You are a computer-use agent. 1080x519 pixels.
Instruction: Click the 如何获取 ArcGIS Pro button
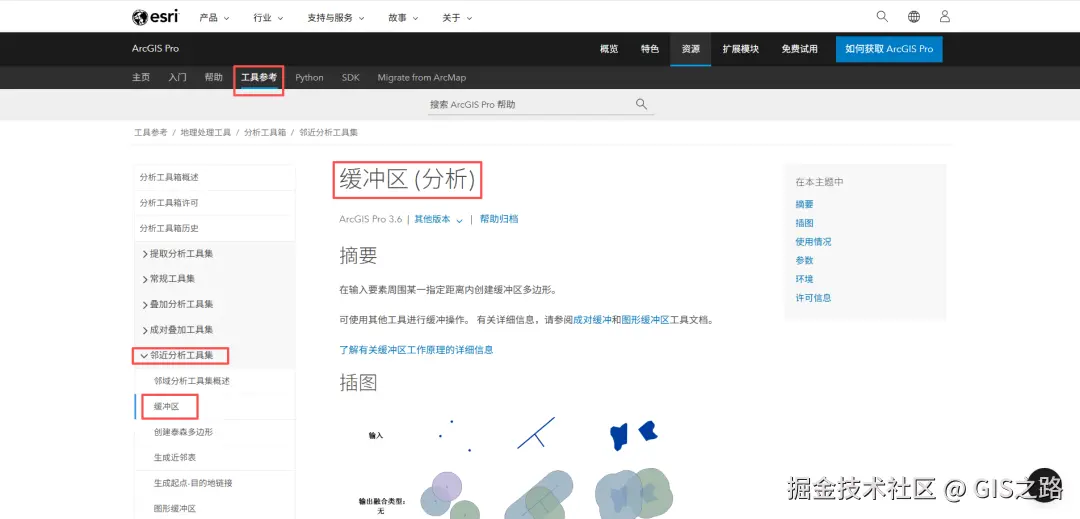click(889, 49)
